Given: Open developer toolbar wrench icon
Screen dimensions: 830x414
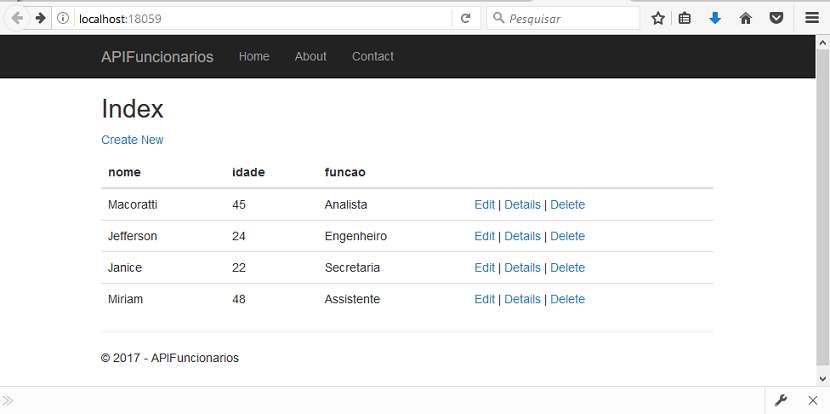Looking at the screenshot, I should (x=781, y=400).
